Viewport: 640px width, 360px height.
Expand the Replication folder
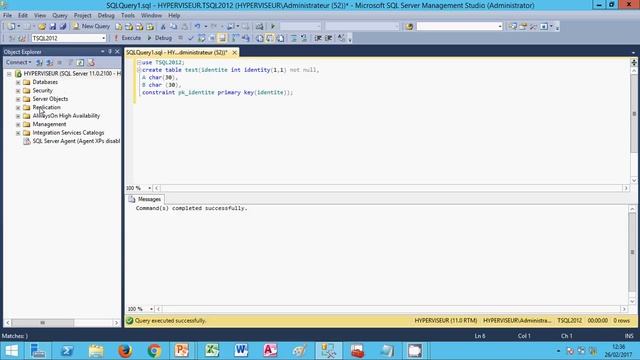click(x=18, y=108)
